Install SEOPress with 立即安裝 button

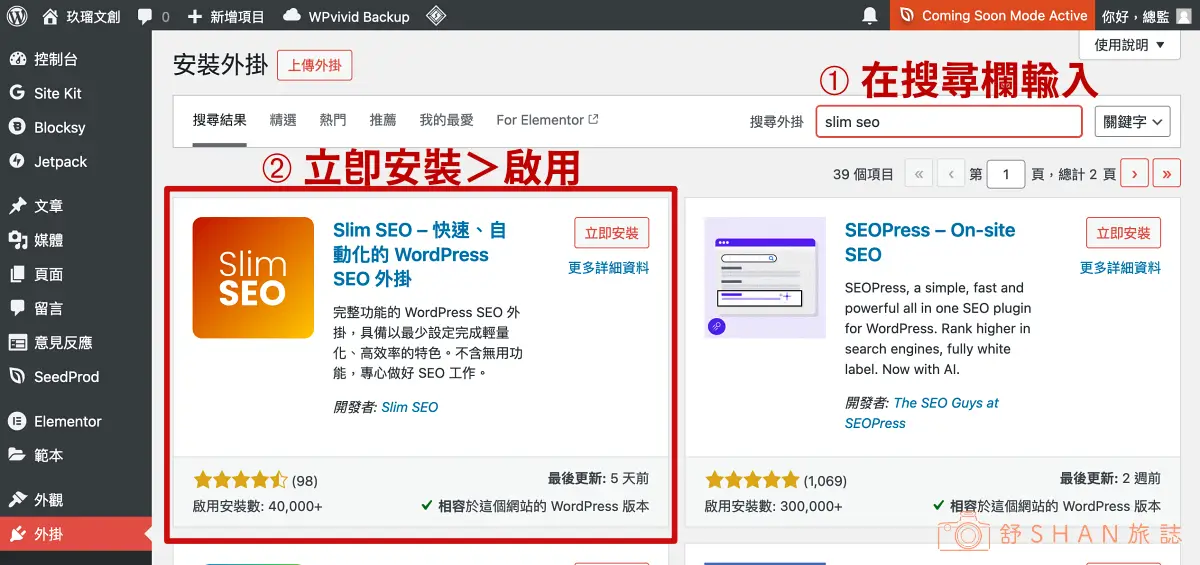(x=1123, y=233)
